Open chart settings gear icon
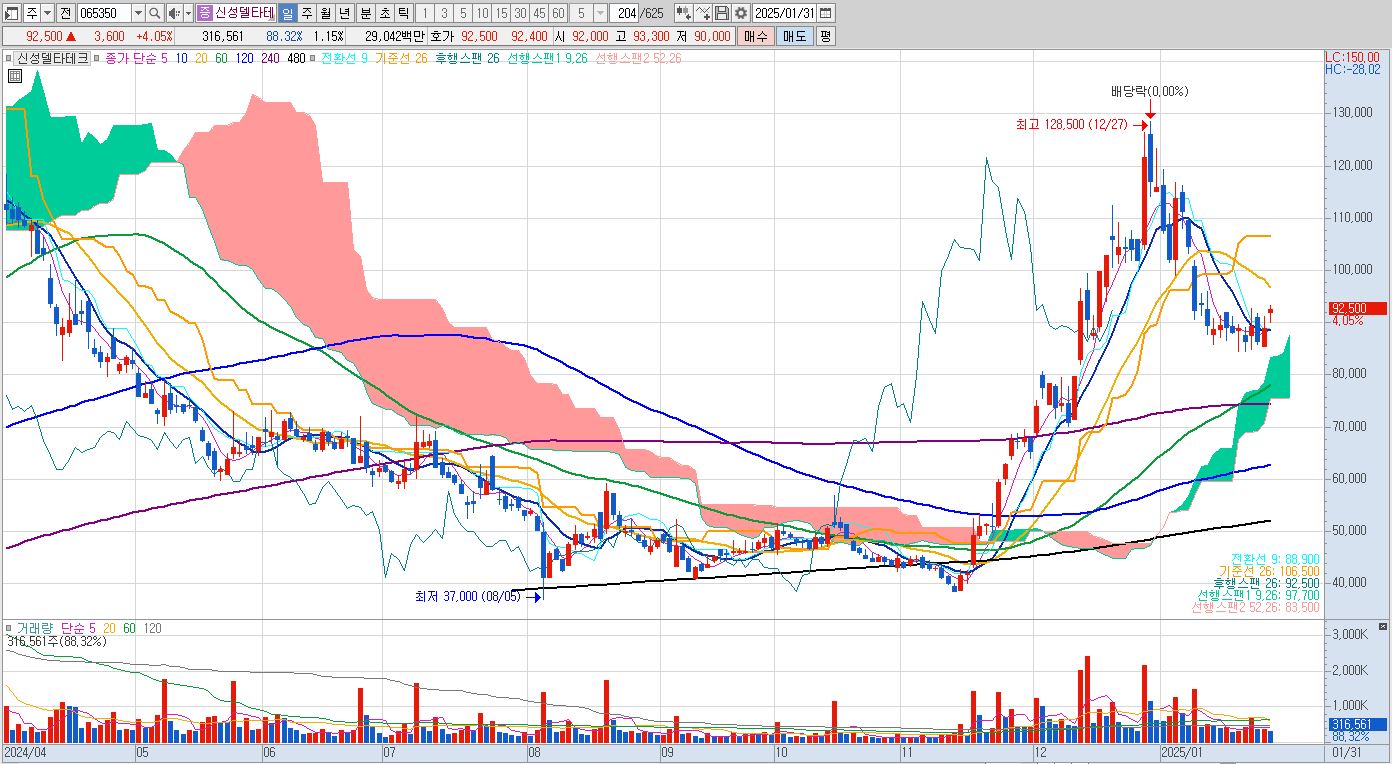 pyautogui.click(x=740, y=13)
